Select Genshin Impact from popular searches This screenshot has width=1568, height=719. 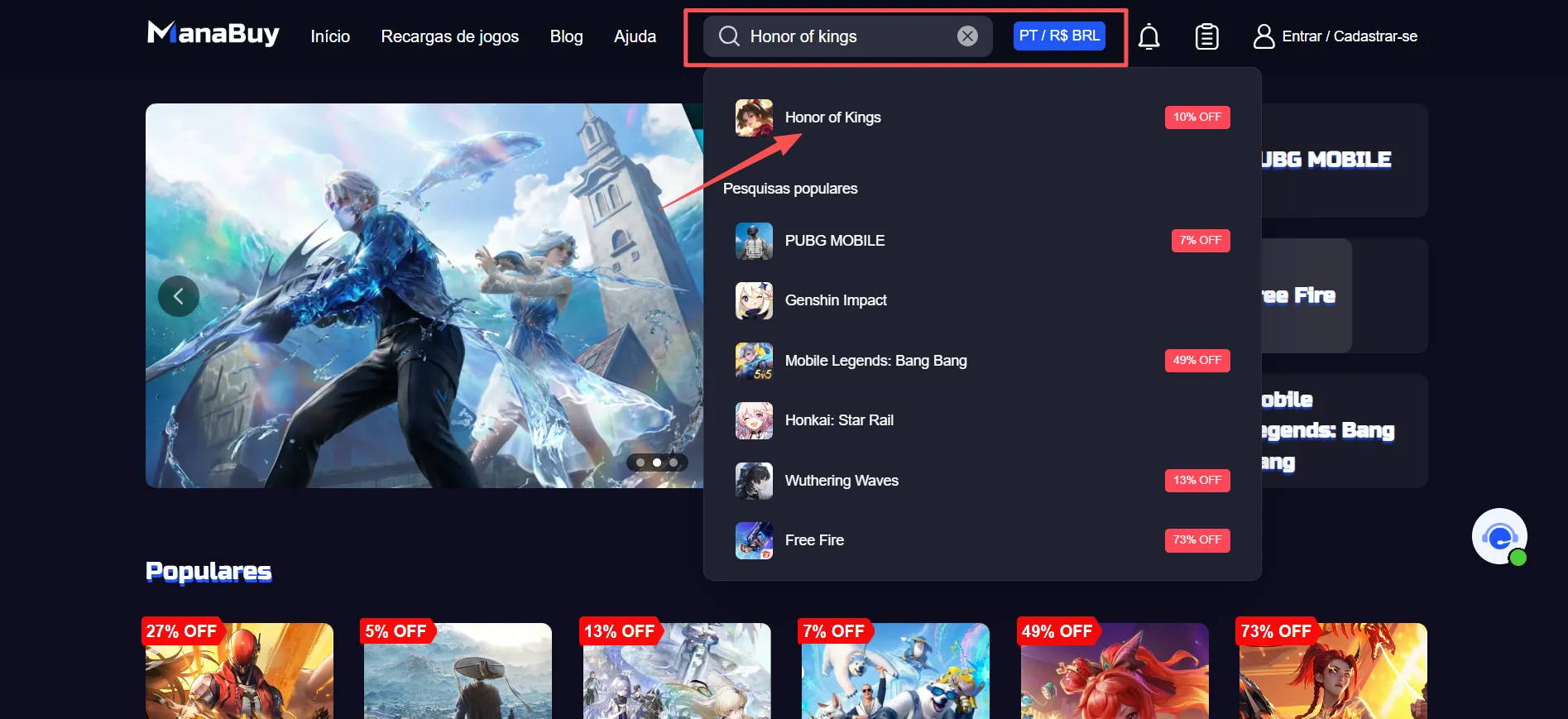point(982,300)
